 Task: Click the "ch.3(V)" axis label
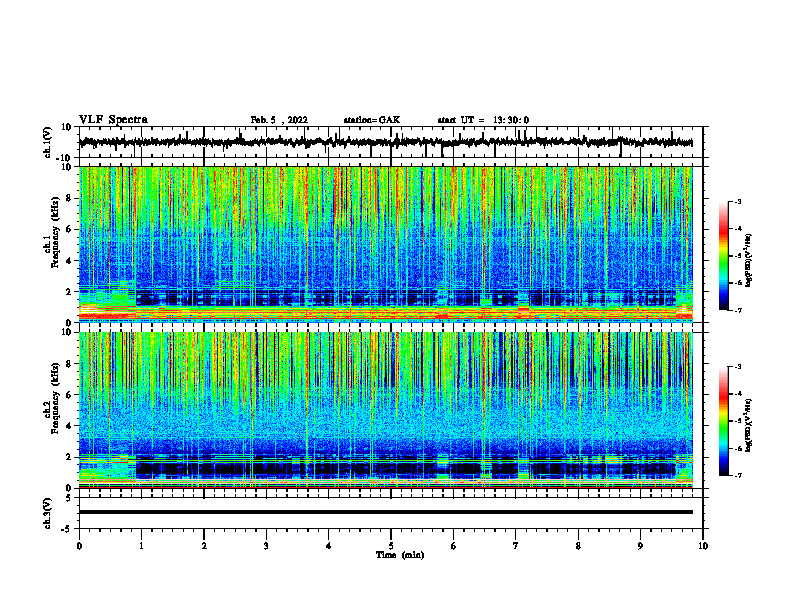48,513
